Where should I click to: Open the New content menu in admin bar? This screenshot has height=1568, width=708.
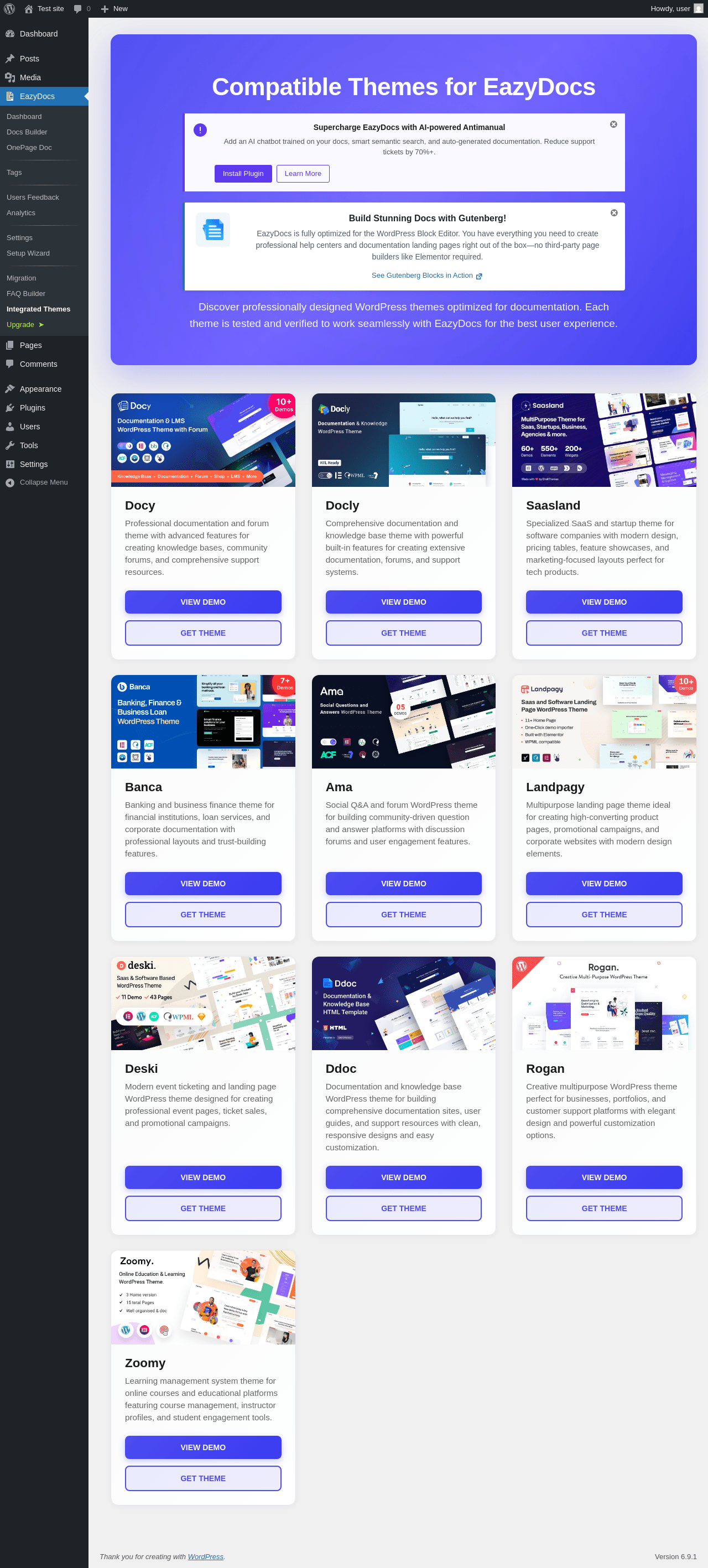click(114, 8)
